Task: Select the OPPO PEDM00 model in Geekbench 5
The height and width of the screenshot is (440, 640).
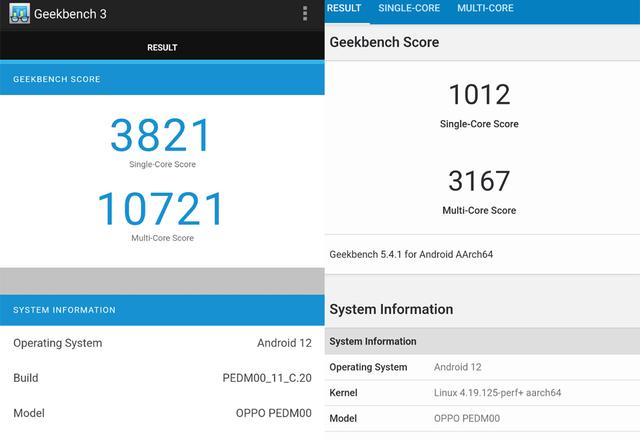Action: click(467, 418)
